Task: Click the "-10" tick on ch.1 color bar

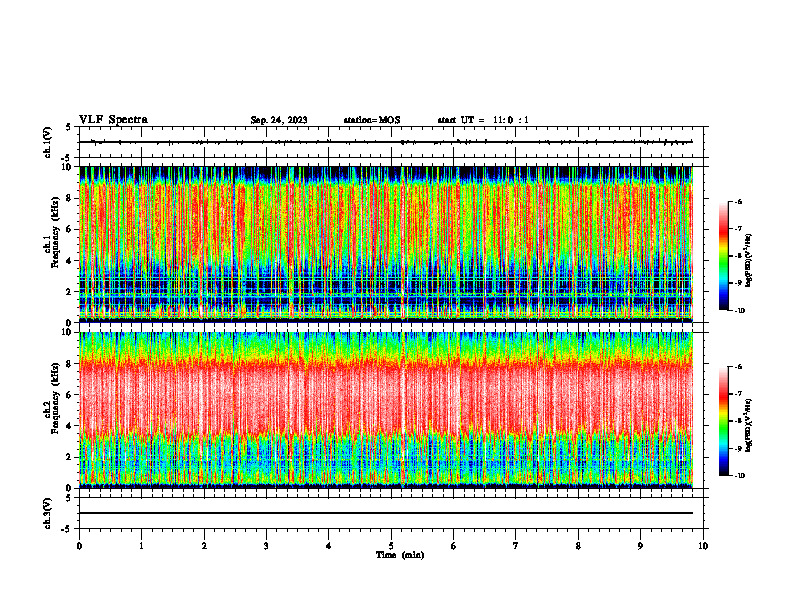Action: point(739,311)
